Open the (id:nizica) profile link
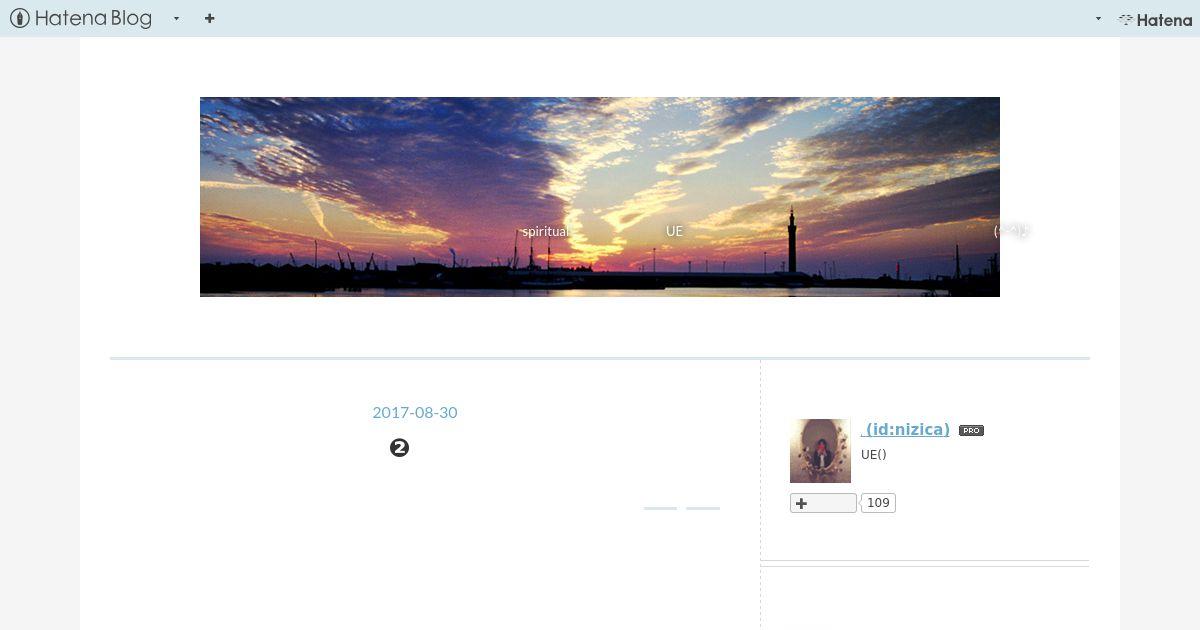 (x=905, y=429)
